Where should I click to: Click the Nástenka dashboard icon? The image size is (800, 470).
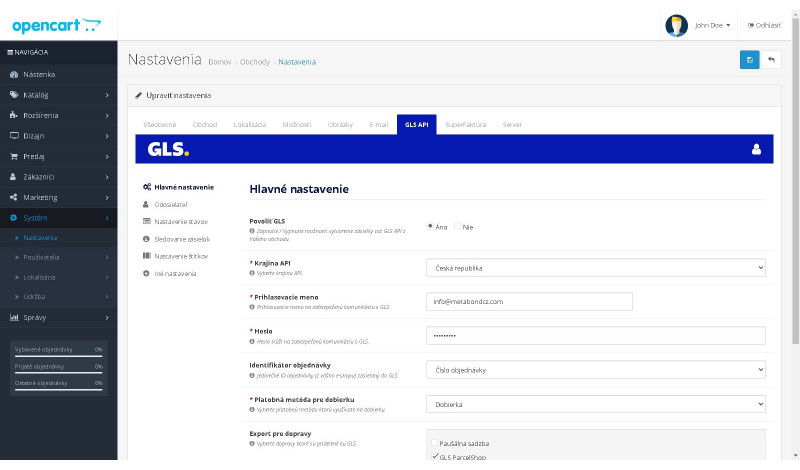pos(14,75)
